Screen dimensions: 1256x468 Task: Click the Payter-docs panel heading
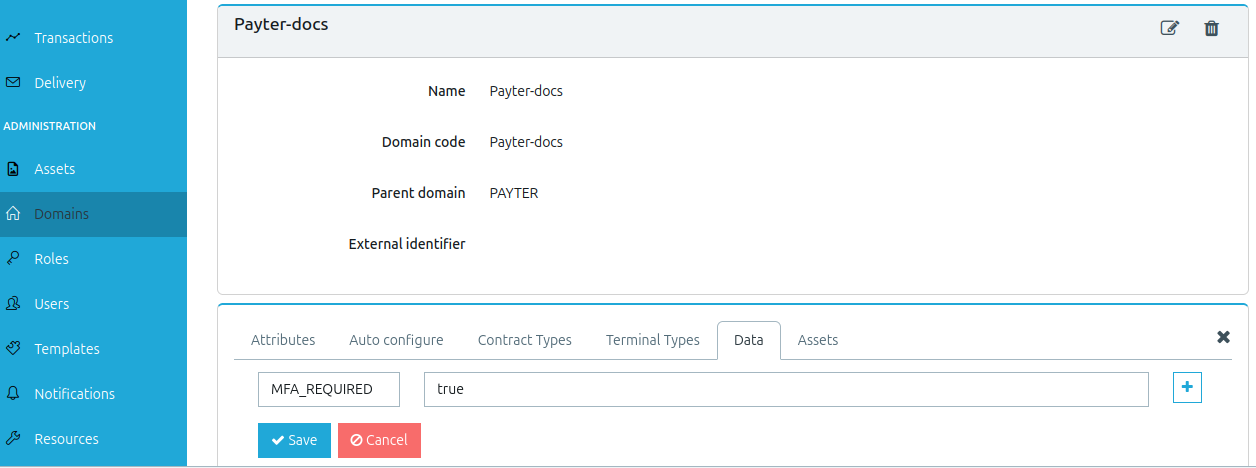click(x=281, y=24)
